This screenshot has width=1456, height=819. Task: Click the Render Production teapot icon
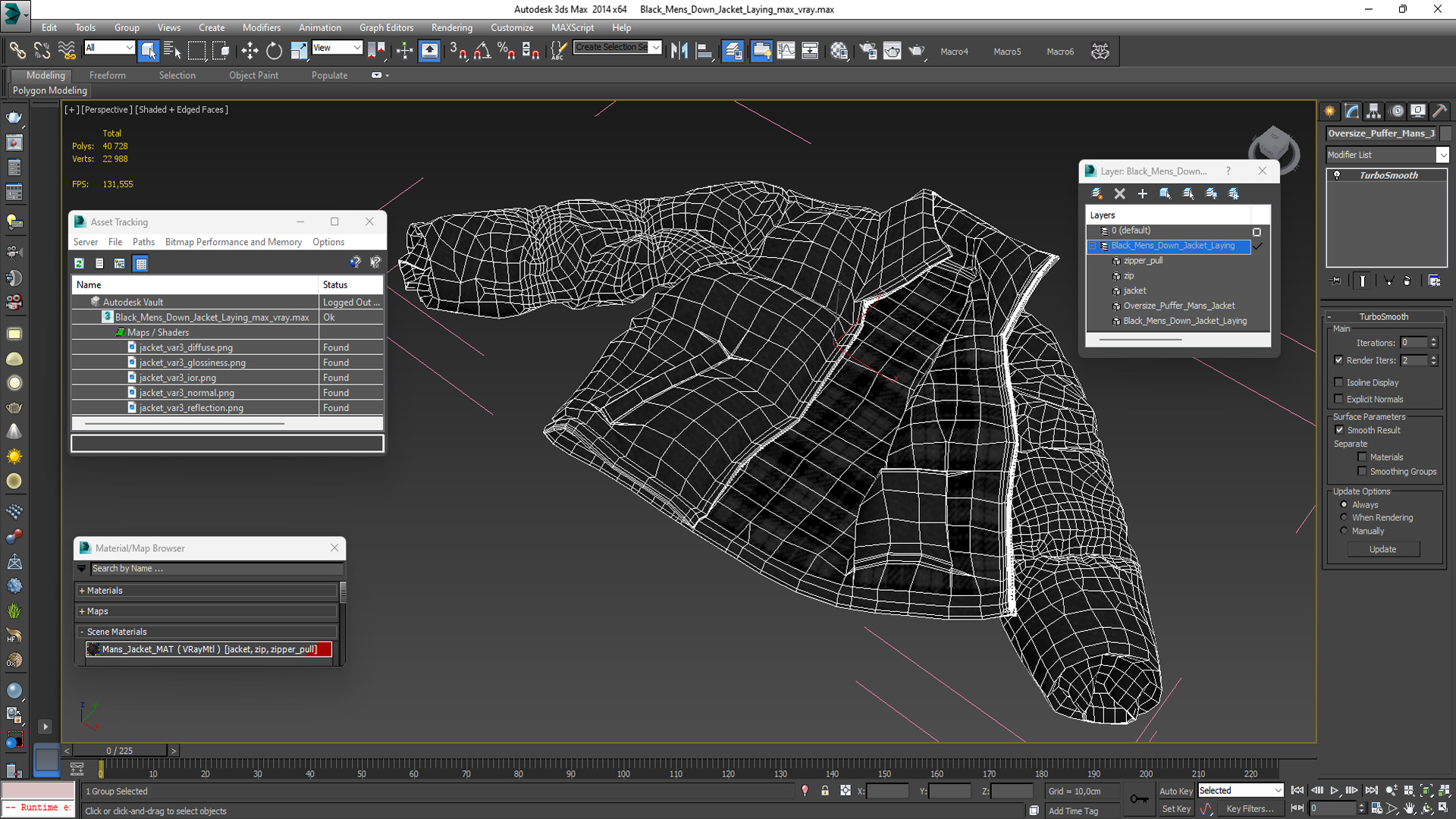916,51
